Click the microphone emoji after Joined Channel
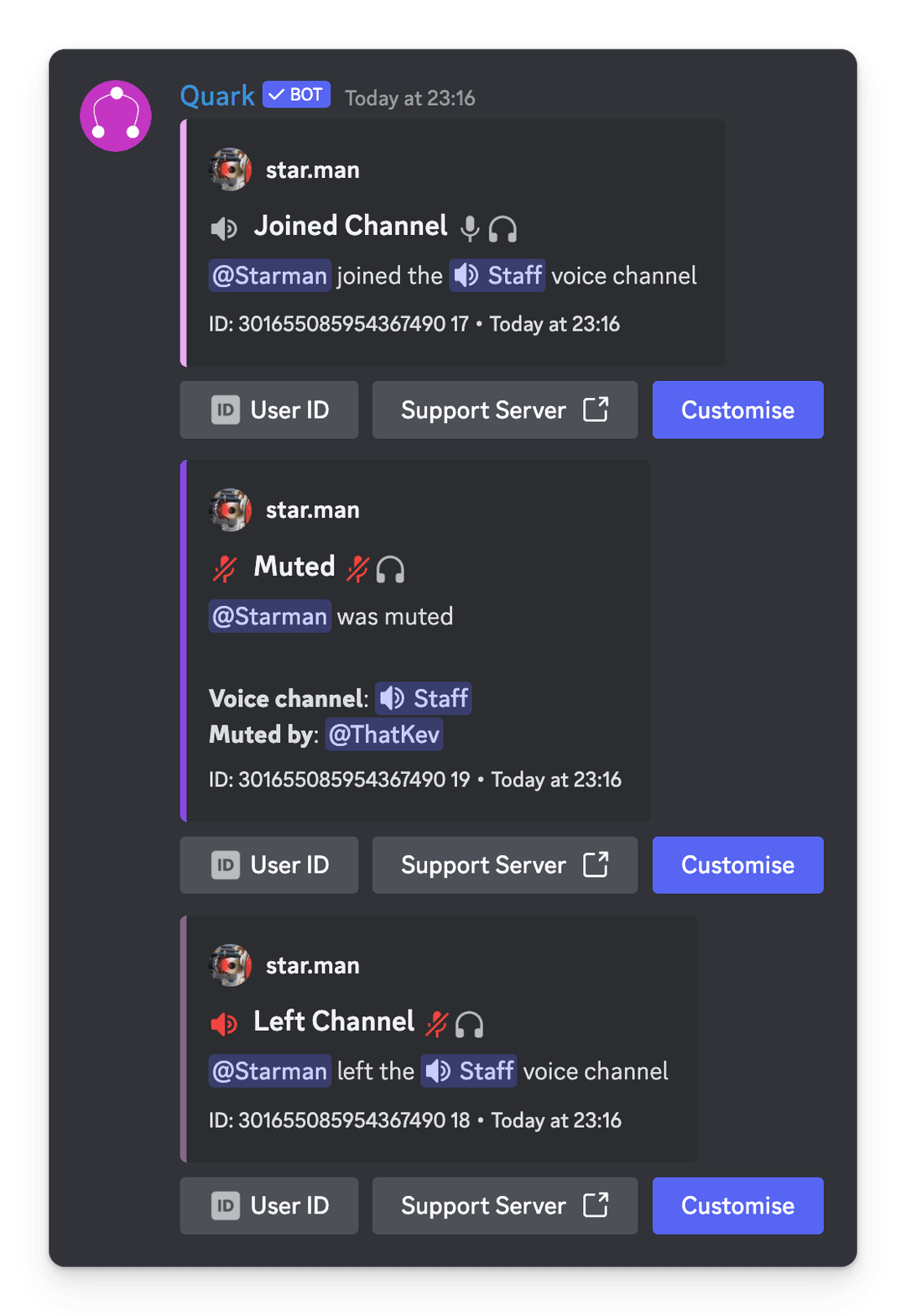Image resolution: width=906 pixels, height=1316 pixels. [470, 227]
